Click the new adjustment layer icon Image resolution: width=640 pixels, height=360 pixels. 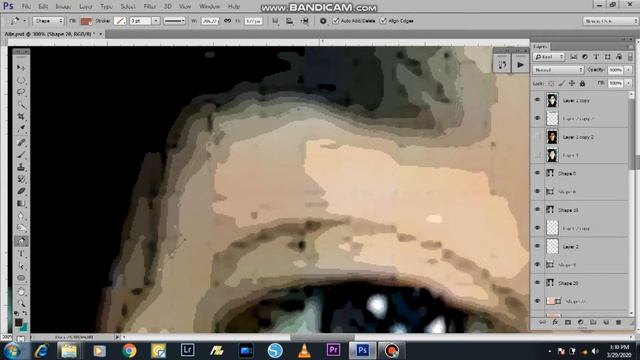pos(580,322)
